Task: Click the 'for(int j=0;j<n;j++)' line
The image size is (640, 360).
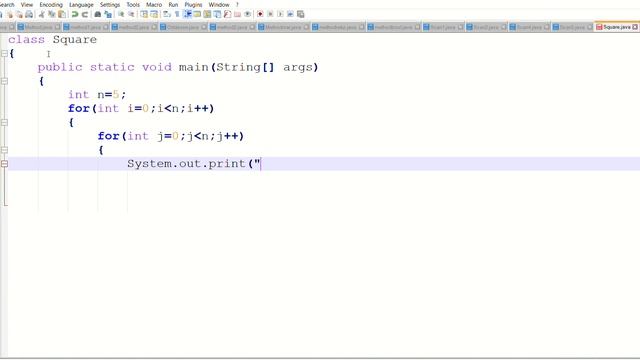Action: coord(171,136)
